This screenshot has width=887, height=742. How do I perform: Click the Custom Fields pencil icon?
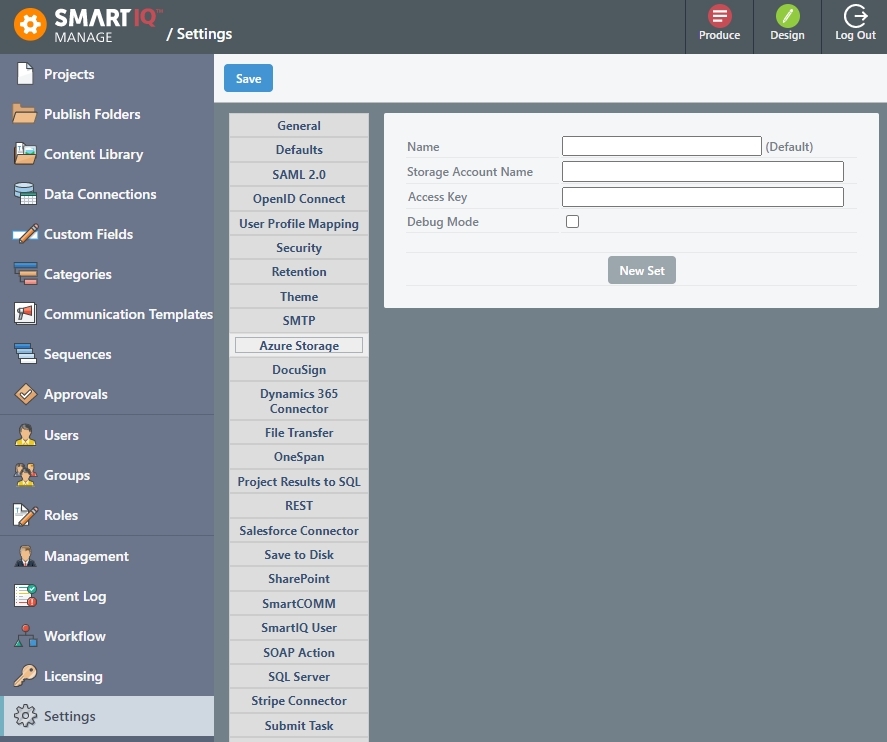pos(25,234)
